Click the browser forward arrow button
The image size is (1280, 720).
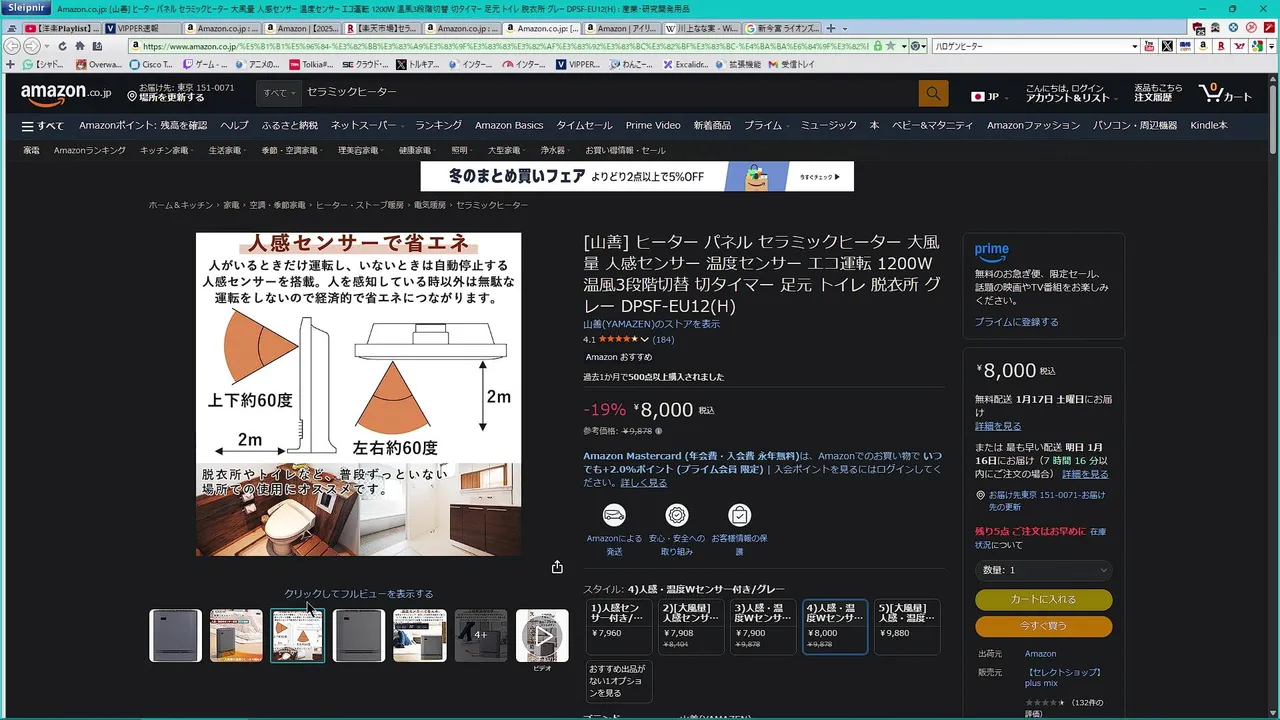(x=34, y=46)
